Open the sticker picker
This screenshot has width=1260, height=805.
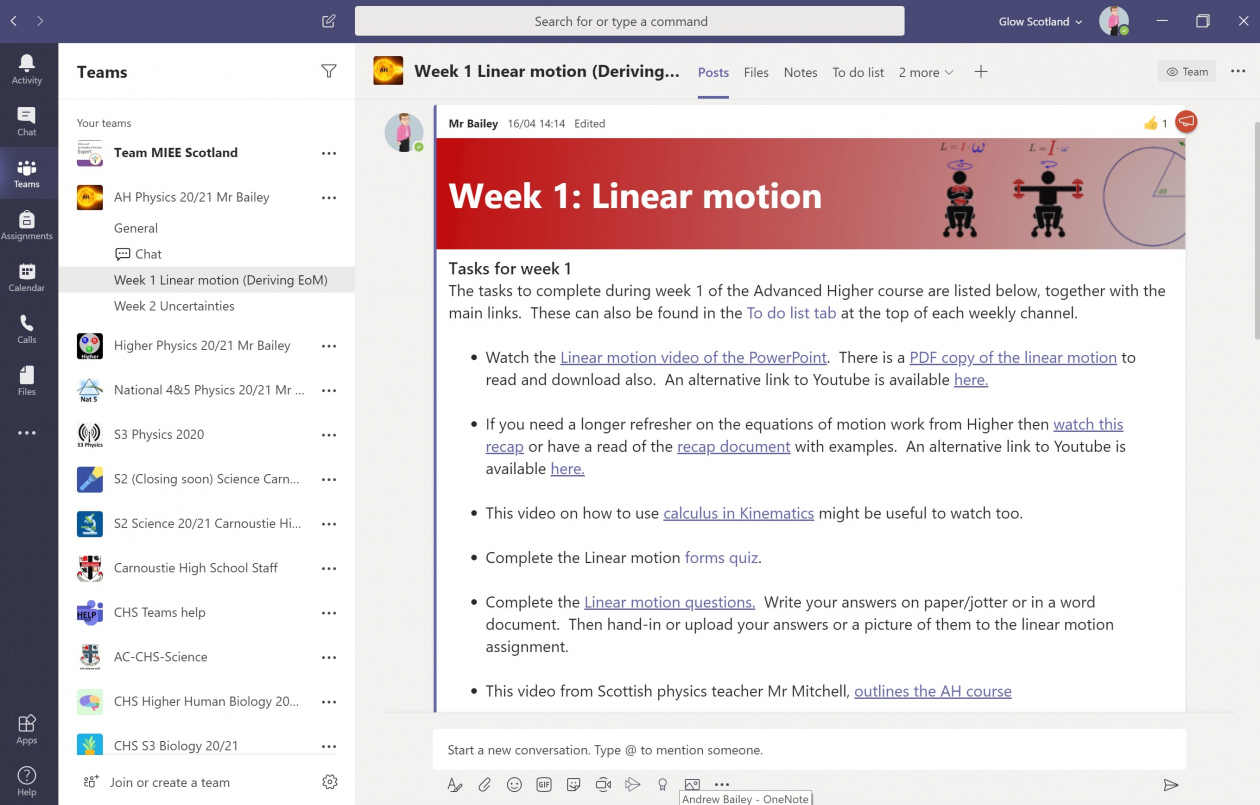point(573,785)
